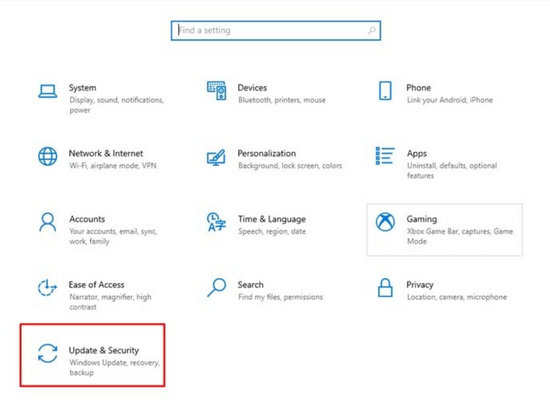
Task: Click the Update & Security refresh arrows icon
Action: tap(47, 353)
